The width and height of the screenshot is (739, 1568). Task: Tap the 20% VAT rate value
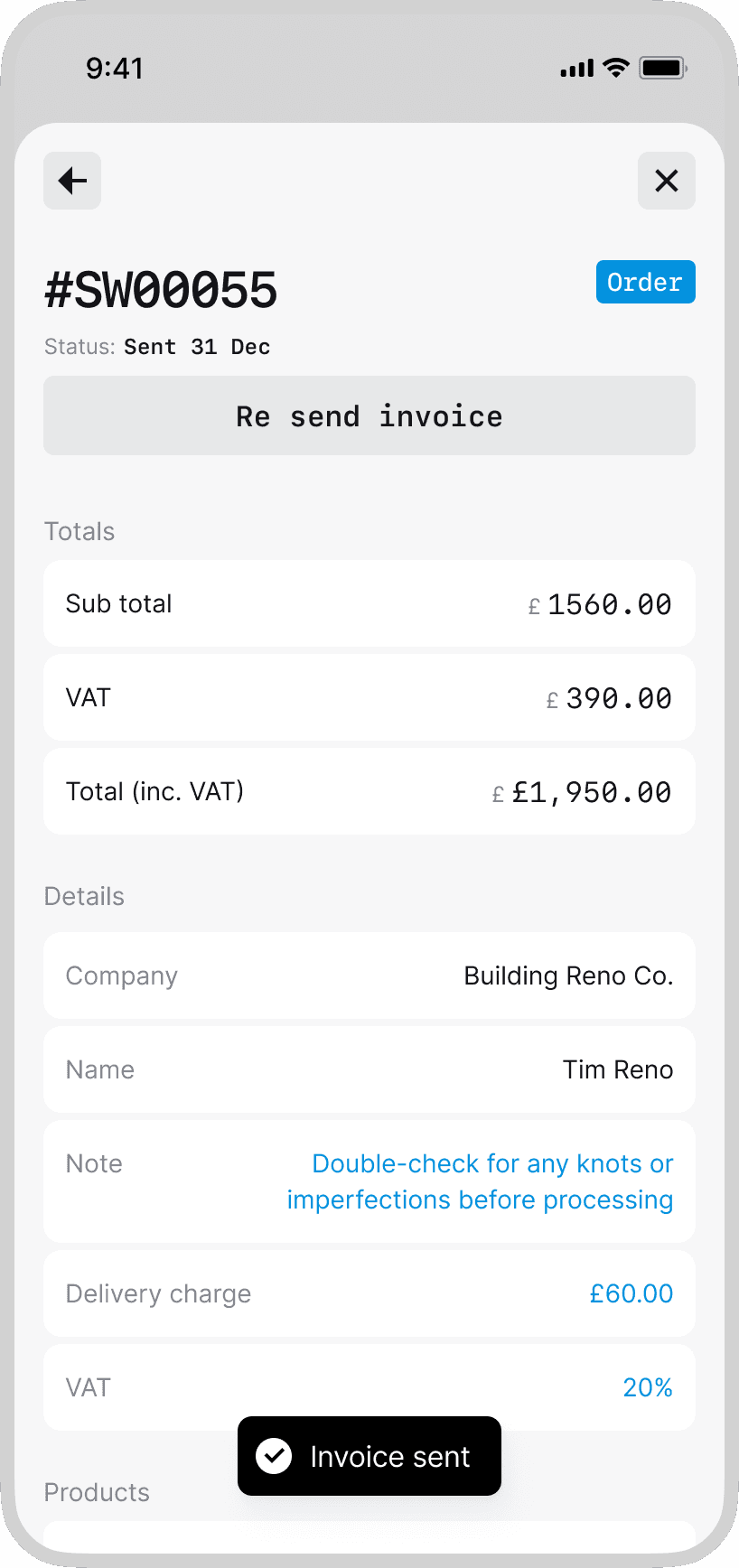pos(647,1387)
